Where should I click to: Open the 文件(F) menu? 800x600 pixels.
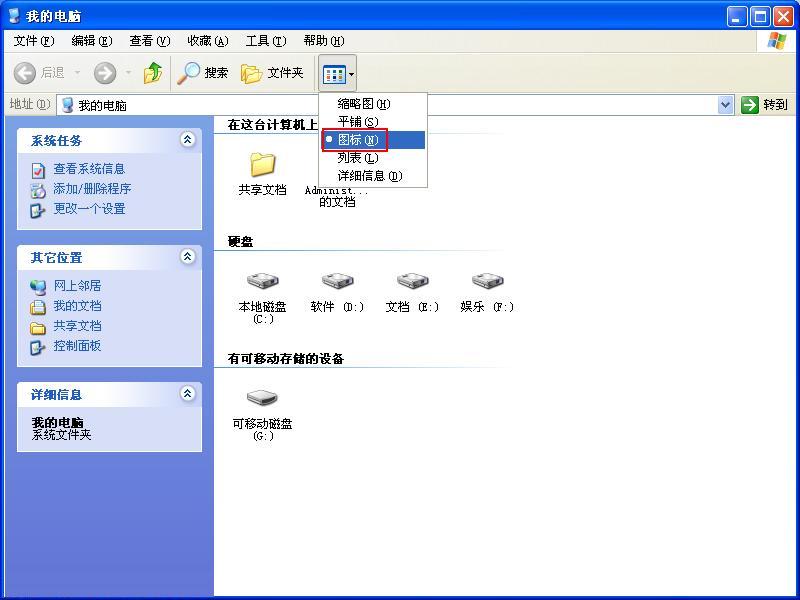point(34,41)
